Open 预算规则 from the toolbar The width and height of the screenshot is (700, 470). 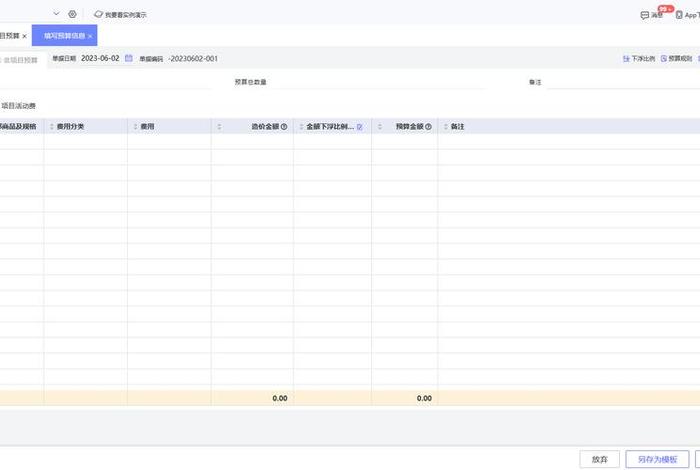pyautogui.click(x=678, y=59)
